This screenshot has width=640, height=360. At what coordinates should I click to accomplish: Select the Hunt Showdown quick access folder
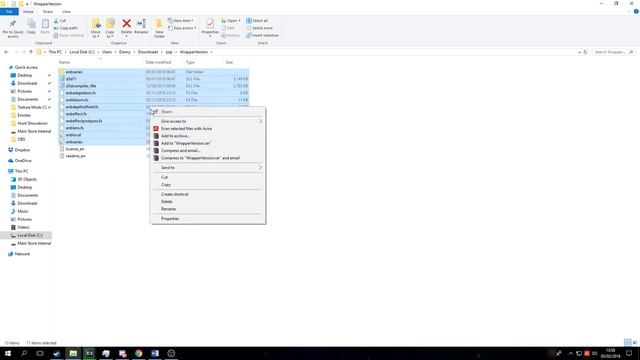[x=32, y=123]
